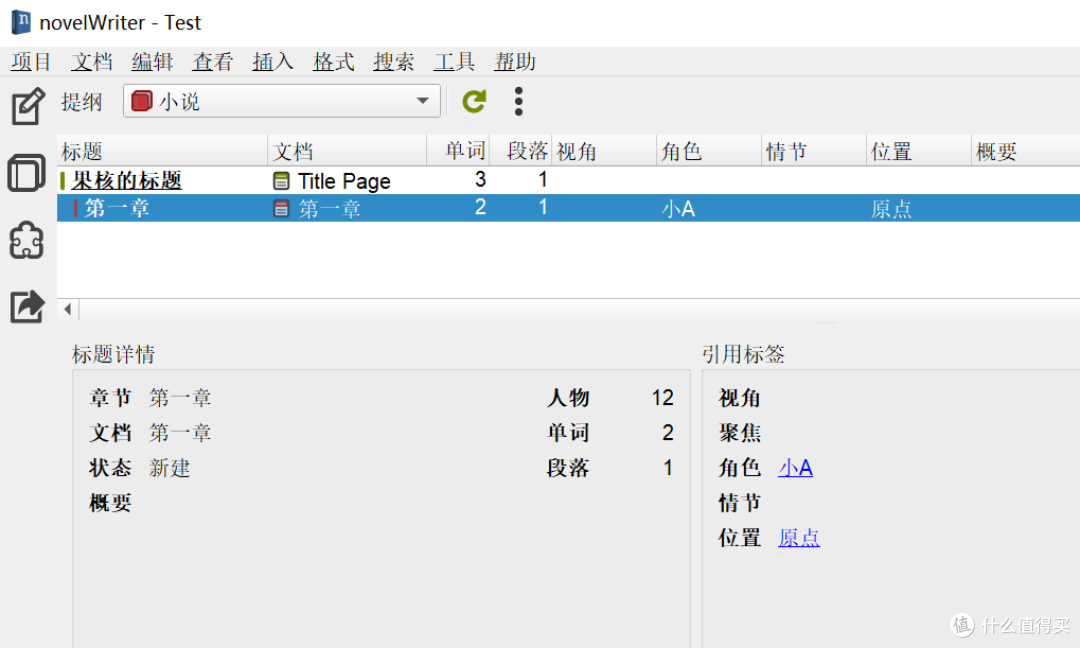Click the 视角 column header

[604, 151]
